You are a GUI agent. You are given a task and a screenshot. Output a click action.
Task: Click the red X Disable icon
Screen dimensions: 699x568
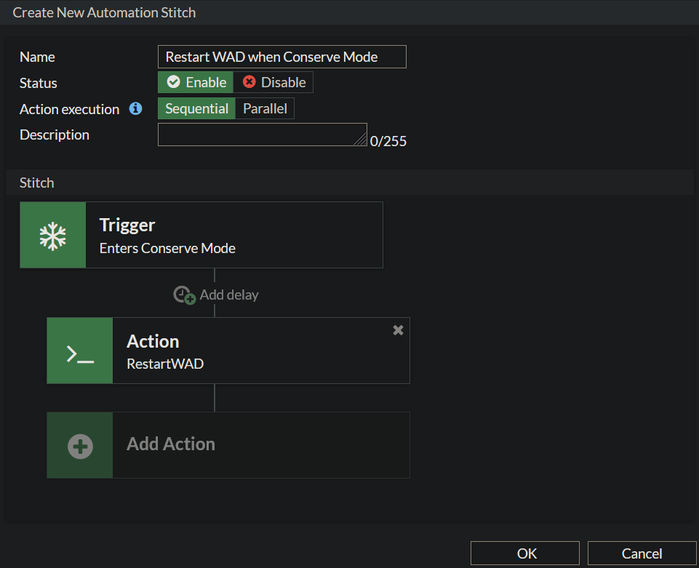pyautogui.click(x=249, y=82)
